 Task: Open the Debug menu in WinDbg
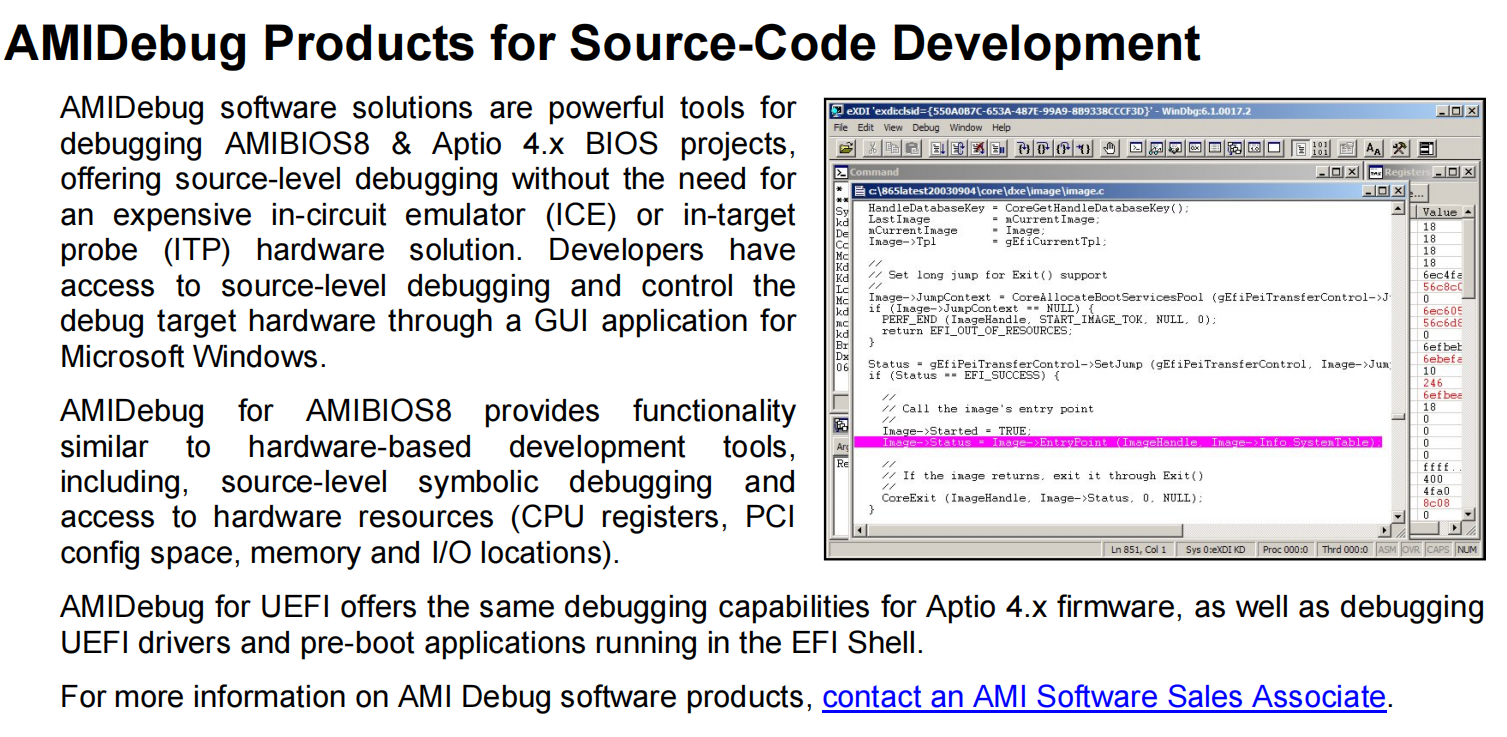[x=926, y=127]
